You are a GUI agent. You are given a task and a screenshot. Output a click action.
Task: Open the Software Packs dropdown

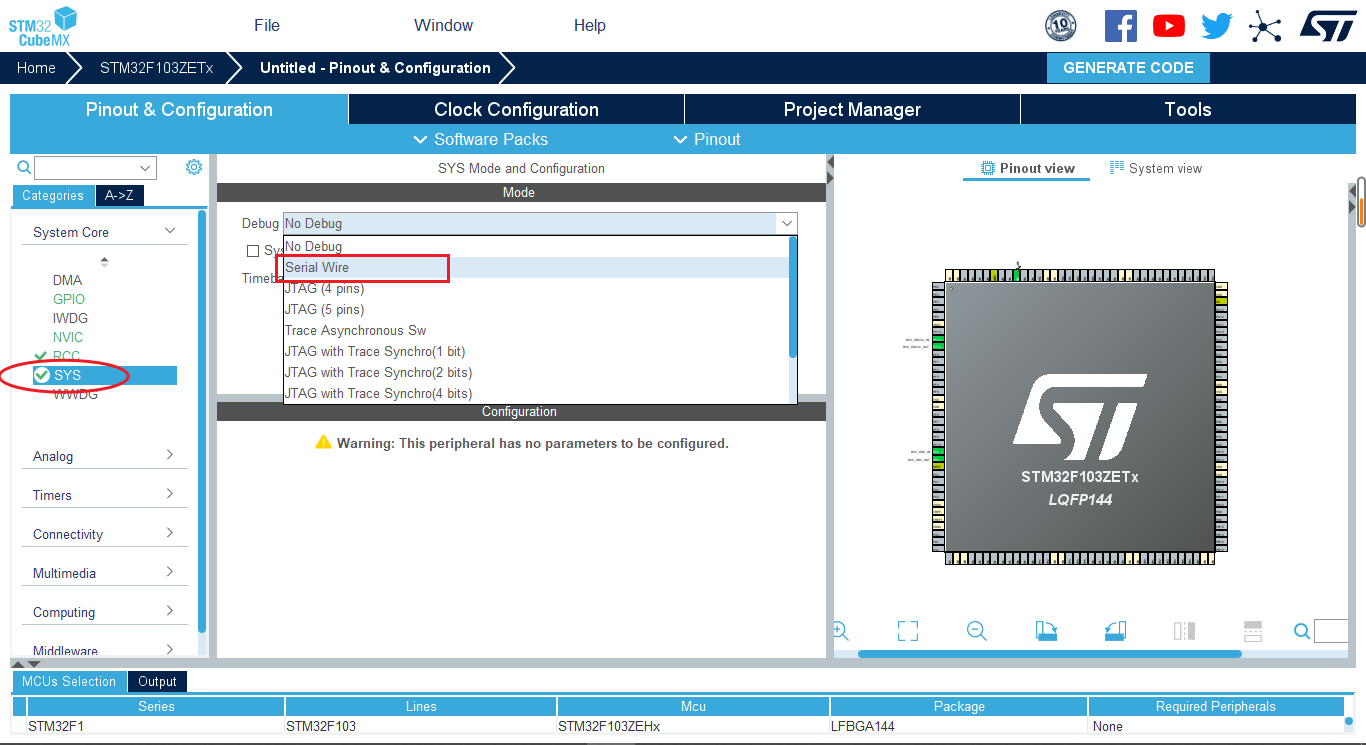(x=481, y=139)
